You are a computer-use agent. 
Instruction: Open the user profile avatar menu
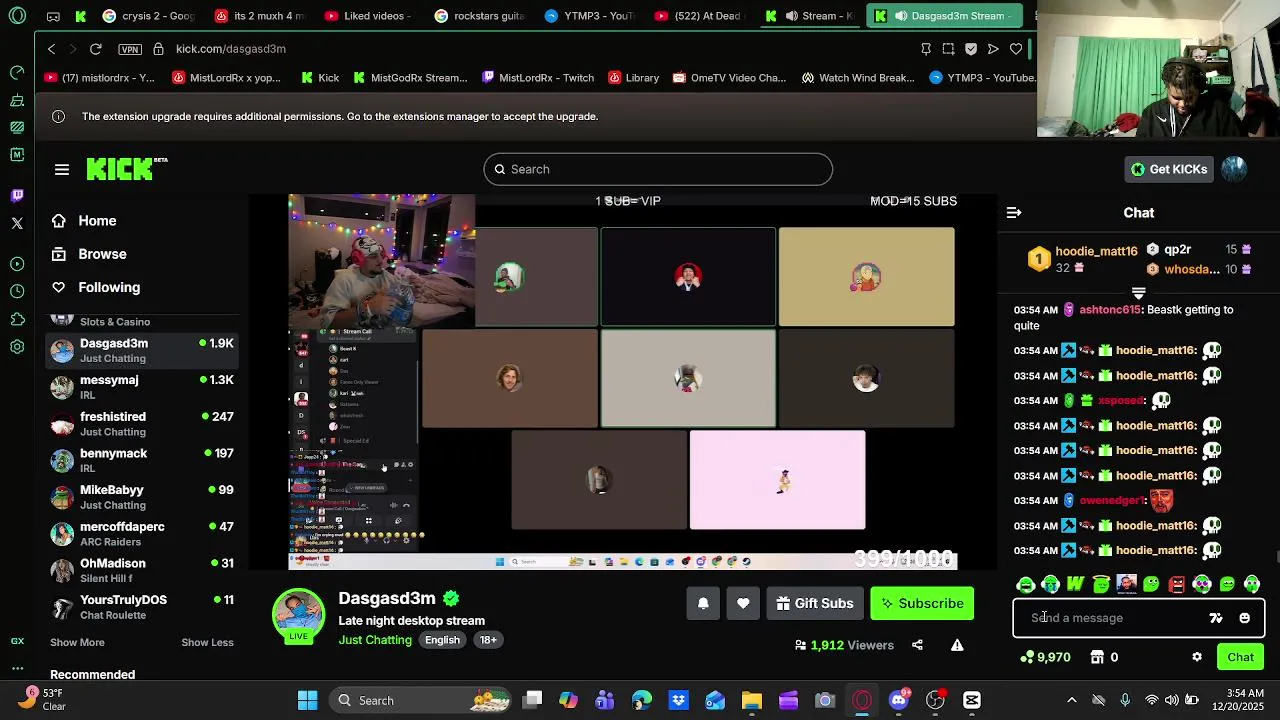click(x=1234, y=169)
